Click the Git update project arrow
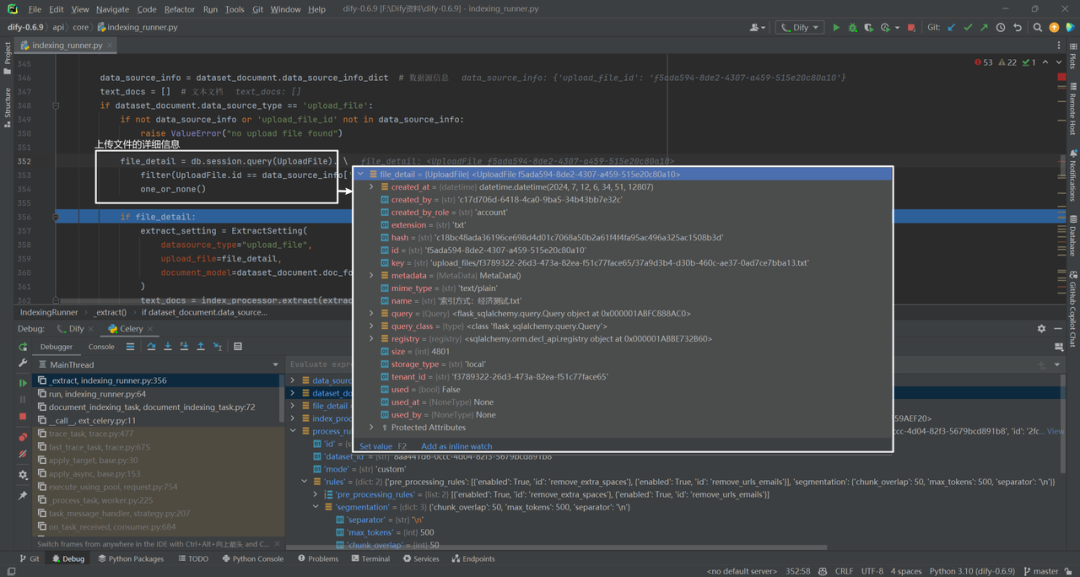 pos(952,28)
